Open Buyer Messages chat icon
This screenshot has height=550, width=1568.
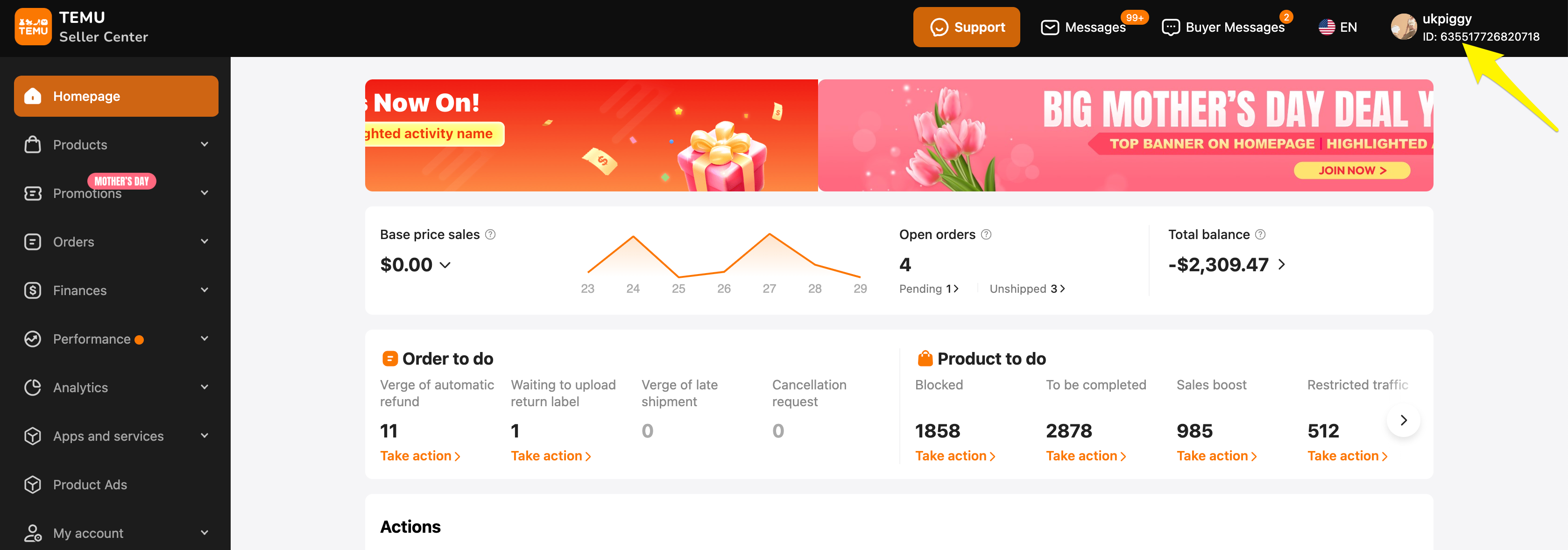[x=1171, y=28]
